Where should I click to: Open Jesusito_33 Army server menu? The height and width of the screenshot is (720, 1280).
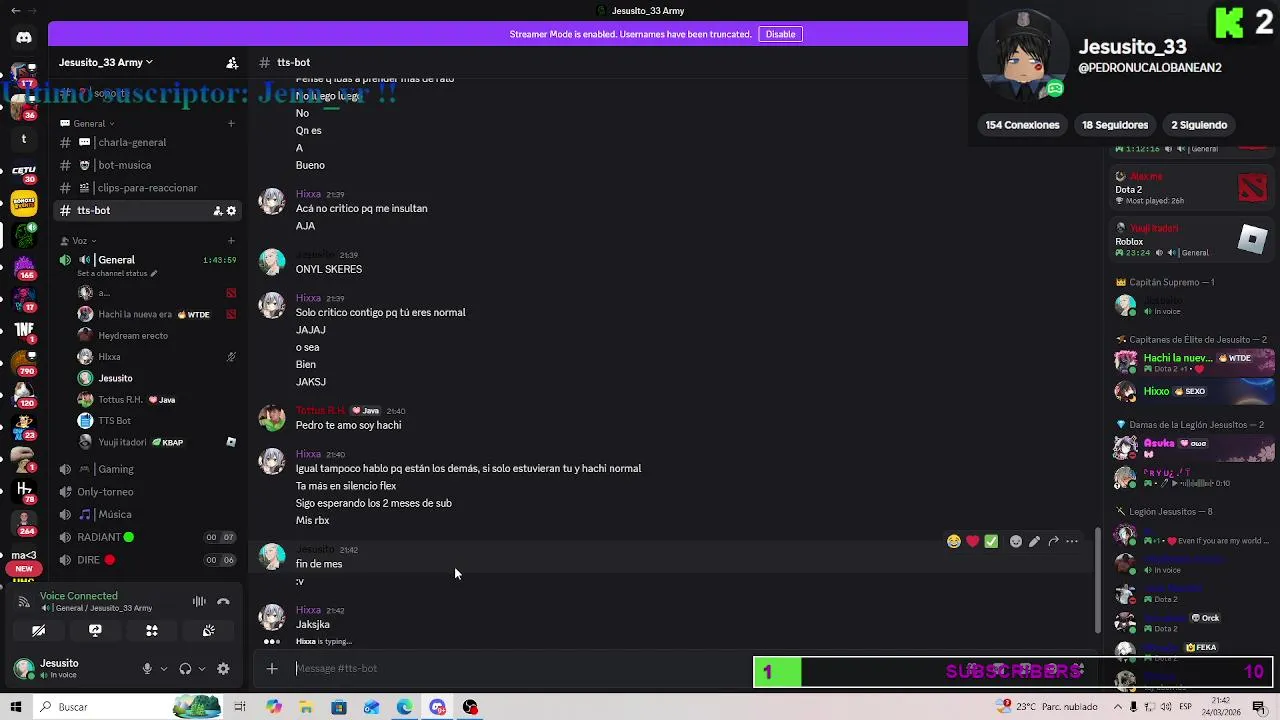106,62
